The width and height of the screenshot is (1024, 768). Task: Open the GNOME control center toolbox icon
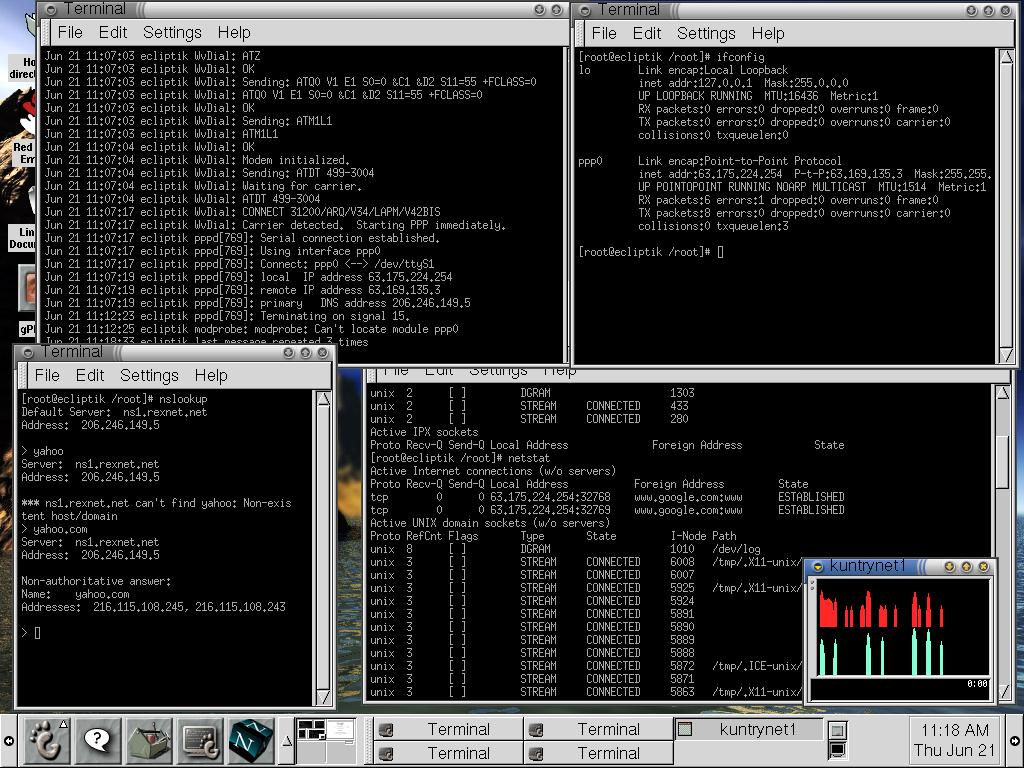(x=149, y=740)
